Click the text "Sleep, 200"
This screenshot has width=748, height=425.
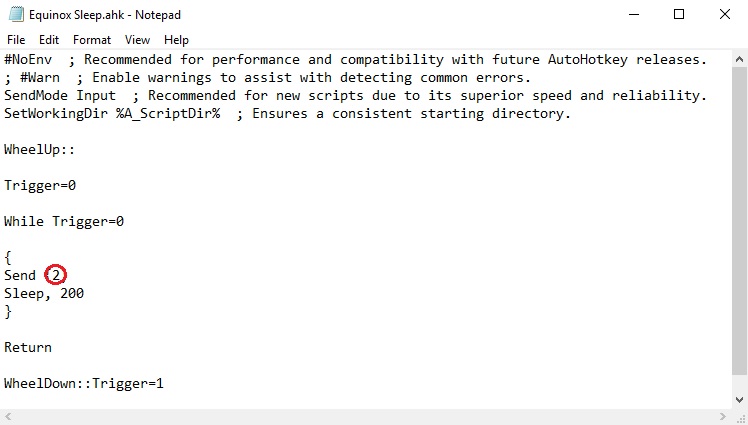[x=44, y=293]
